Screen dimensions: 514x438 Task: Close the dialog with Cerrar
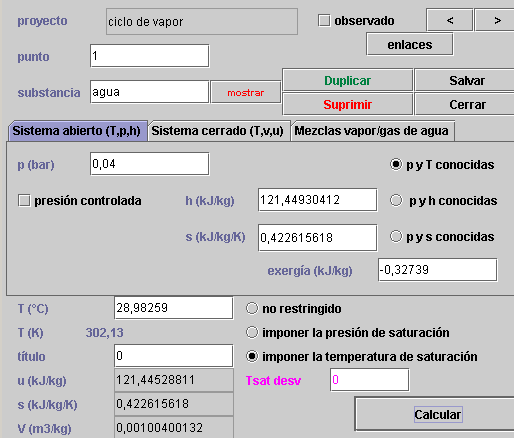tap(465, 105)
